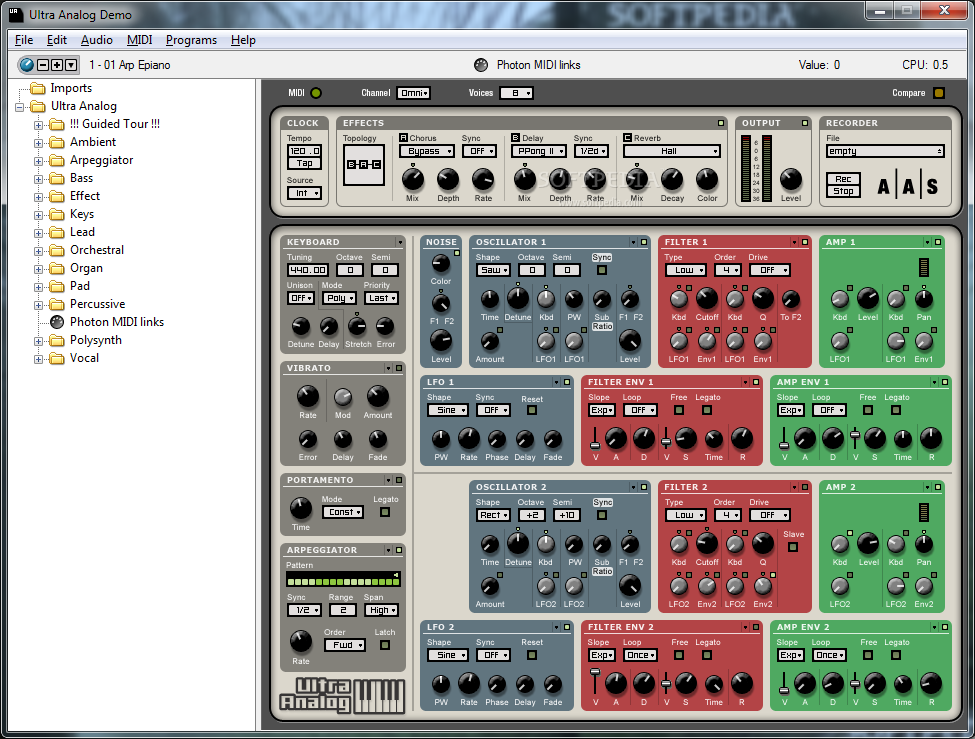The width and height of the screenshot is (975, 739).
Task: Click the Ultra Analog keyboard logo
Action: click(x=341, y=694)
